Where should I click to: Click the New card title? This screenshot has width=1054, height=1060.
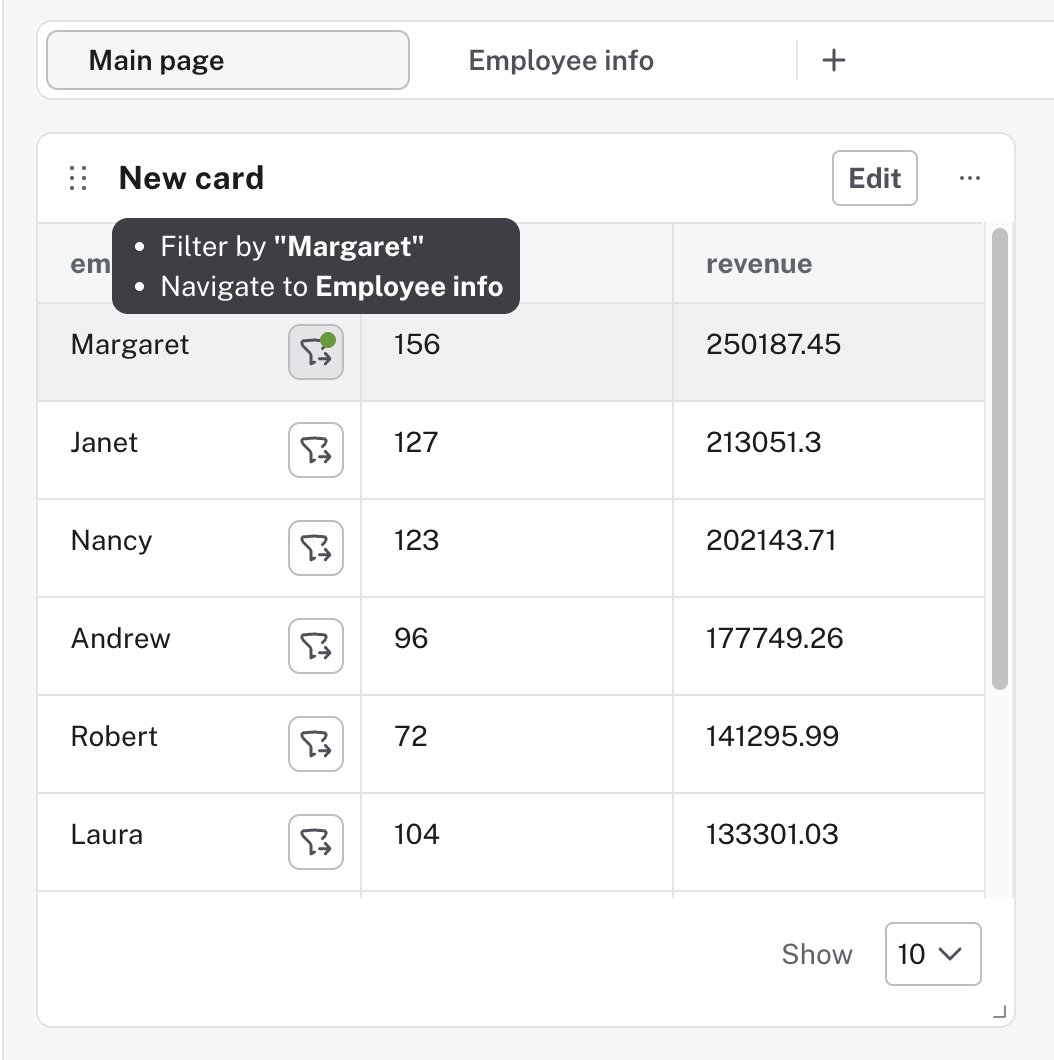191,179
